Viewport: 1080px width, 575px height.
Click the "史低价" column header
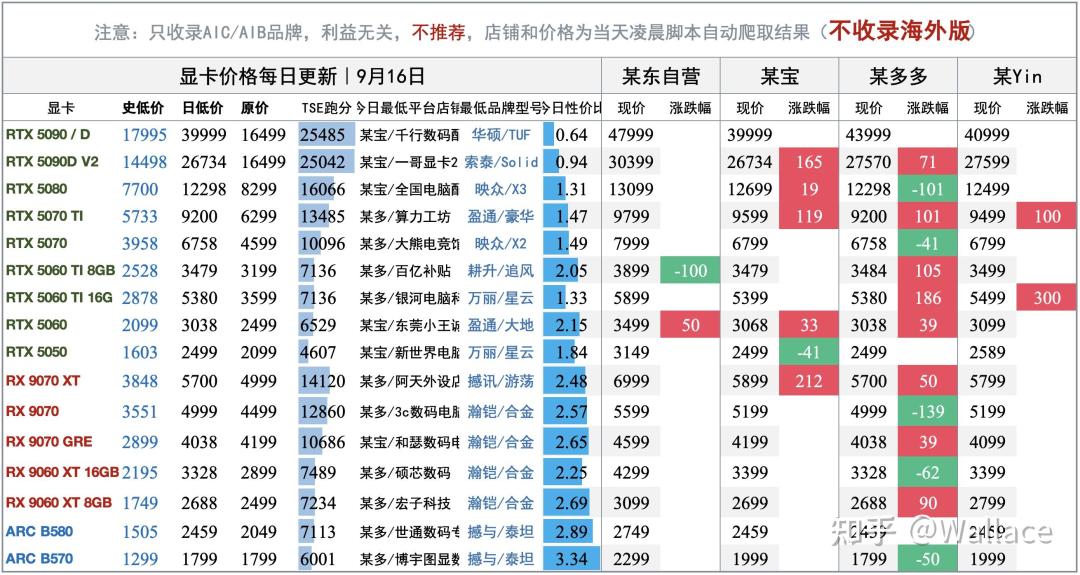(x=143, y=108)
